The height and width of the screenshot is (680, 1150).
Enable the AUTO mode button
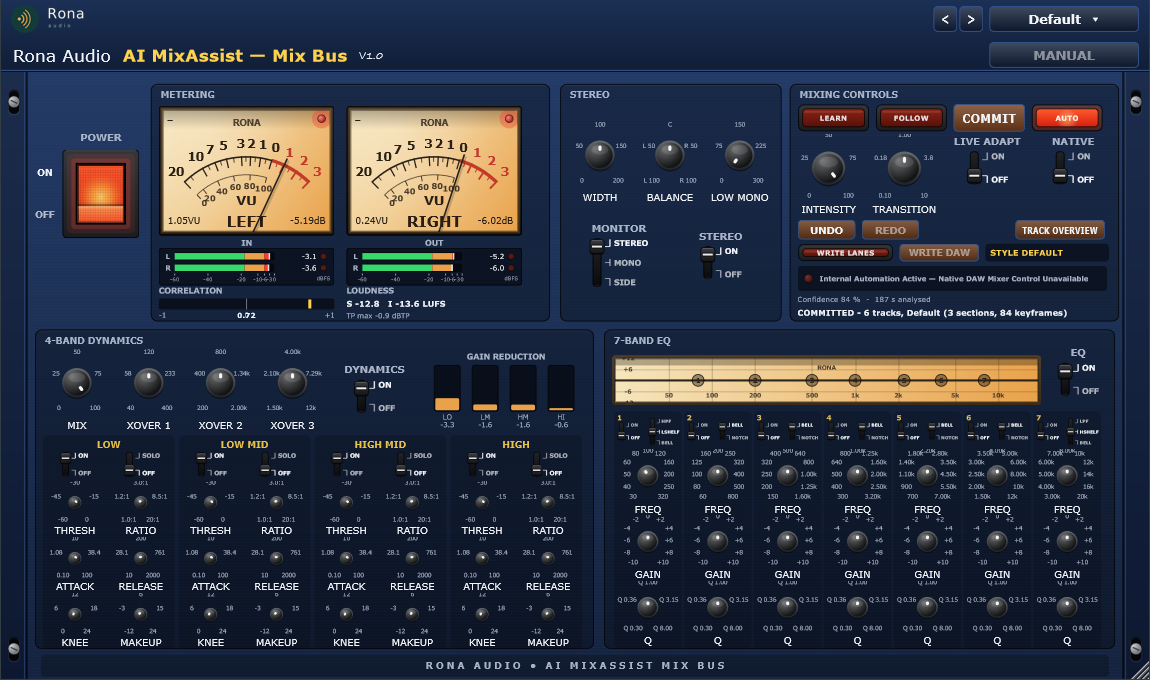tap(1066, 118)
